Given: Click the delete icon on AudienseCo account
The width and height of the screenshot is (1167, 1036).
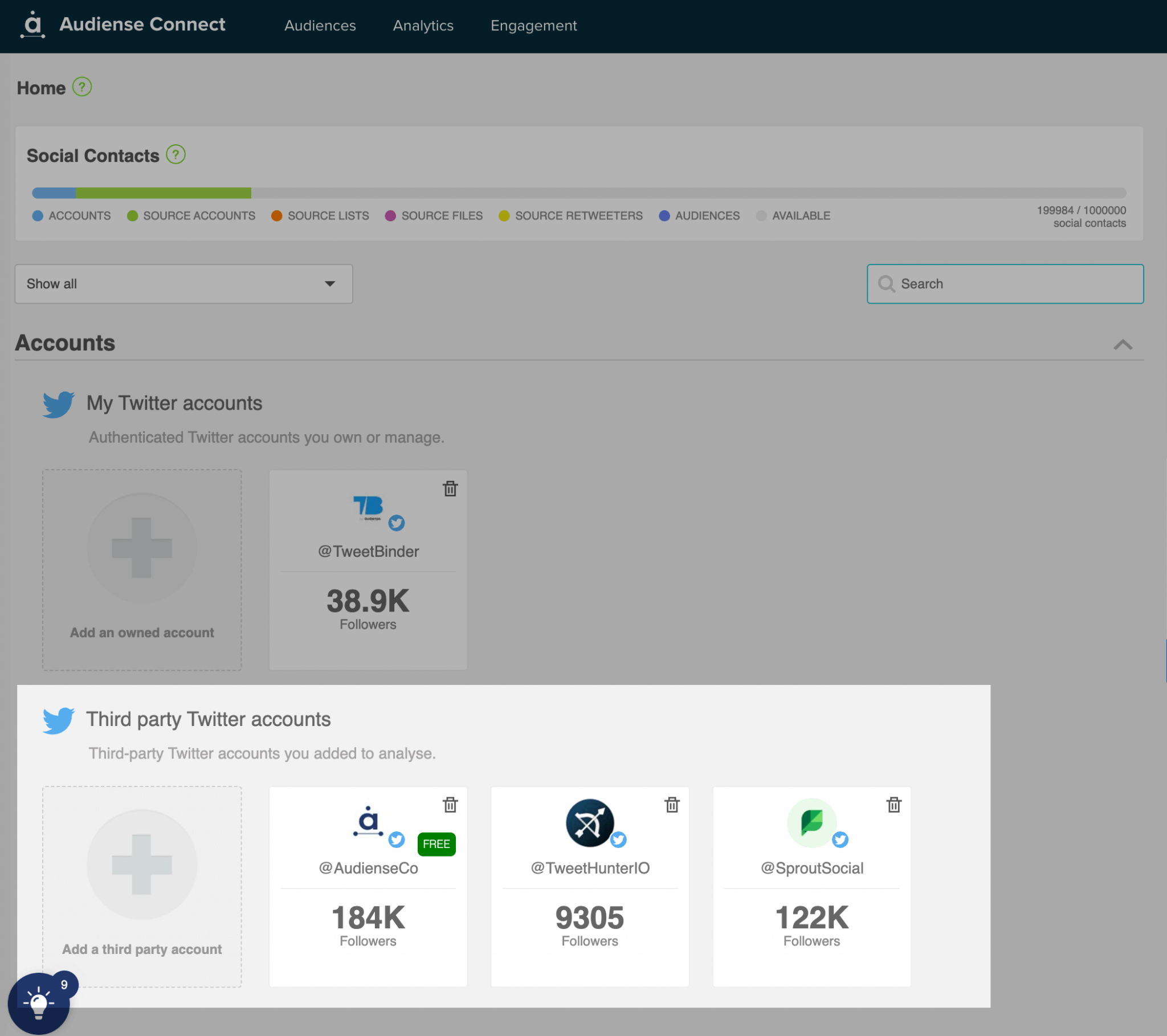Looking at the screenshot, I should tap(449, 805).
